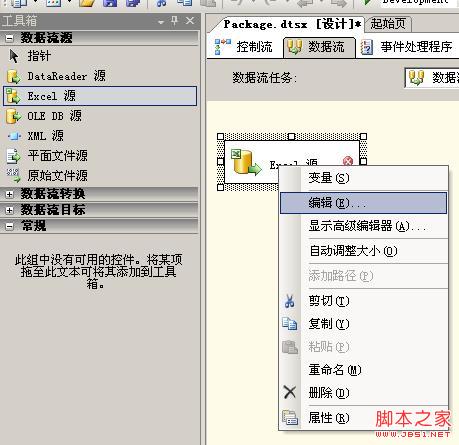This screenshot has height=445, width=459.
Task: Switch to the 控制流 tab
Action: (244, 47)
